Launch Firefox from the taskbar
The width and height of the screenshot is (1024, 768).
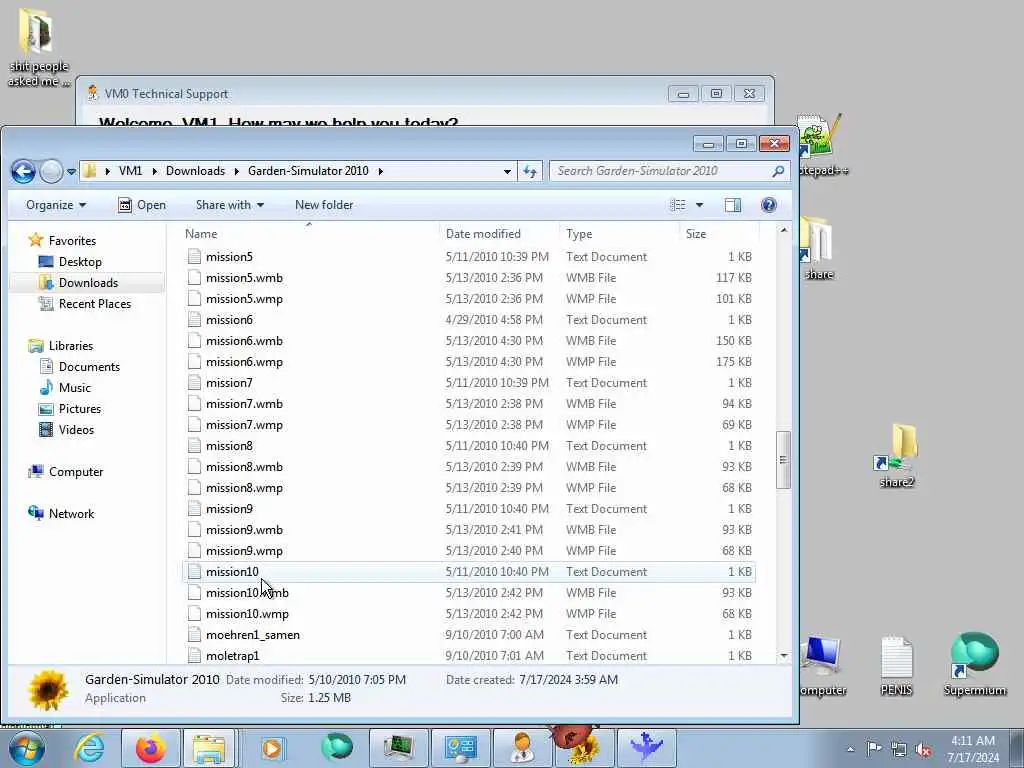click(151, 748)
